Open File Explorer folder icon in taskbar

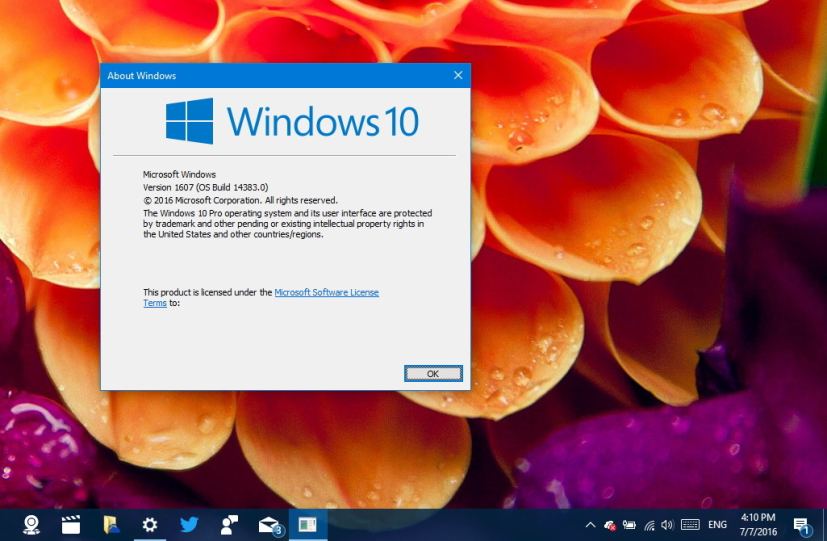coord(111,524)
